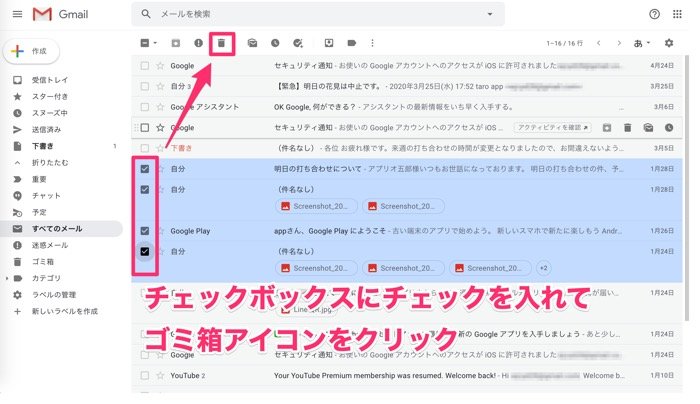The width and height of the screenshot is (700, 404).
Task: Click the mail list vertical scrollbar
Action: point(687,187)
